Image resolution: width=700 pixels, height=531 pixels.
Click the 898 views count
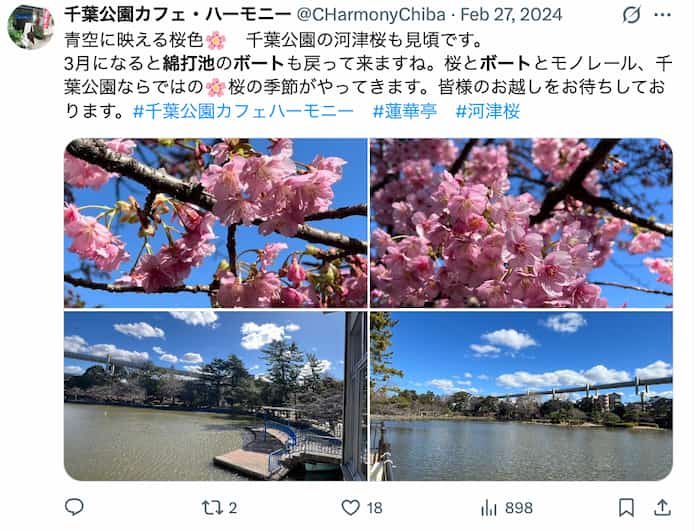click(519, 508)
